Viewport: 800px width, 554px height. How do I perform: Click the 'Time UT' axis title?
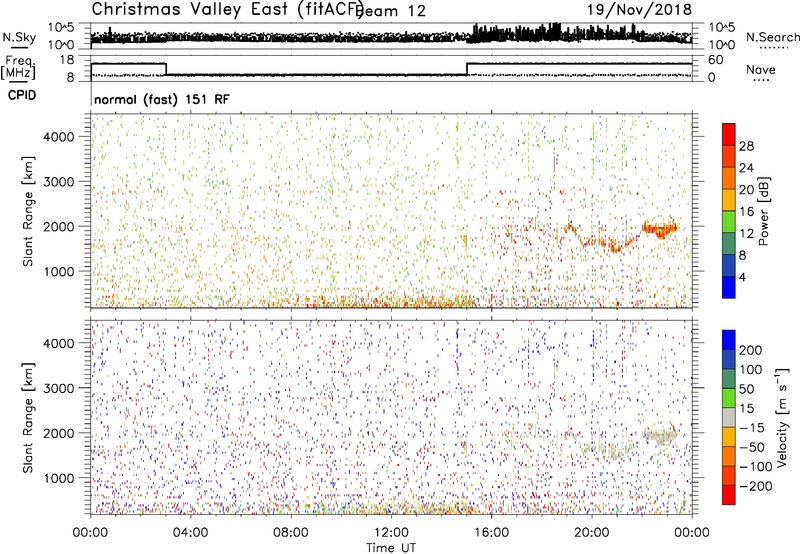coord(391,547)
